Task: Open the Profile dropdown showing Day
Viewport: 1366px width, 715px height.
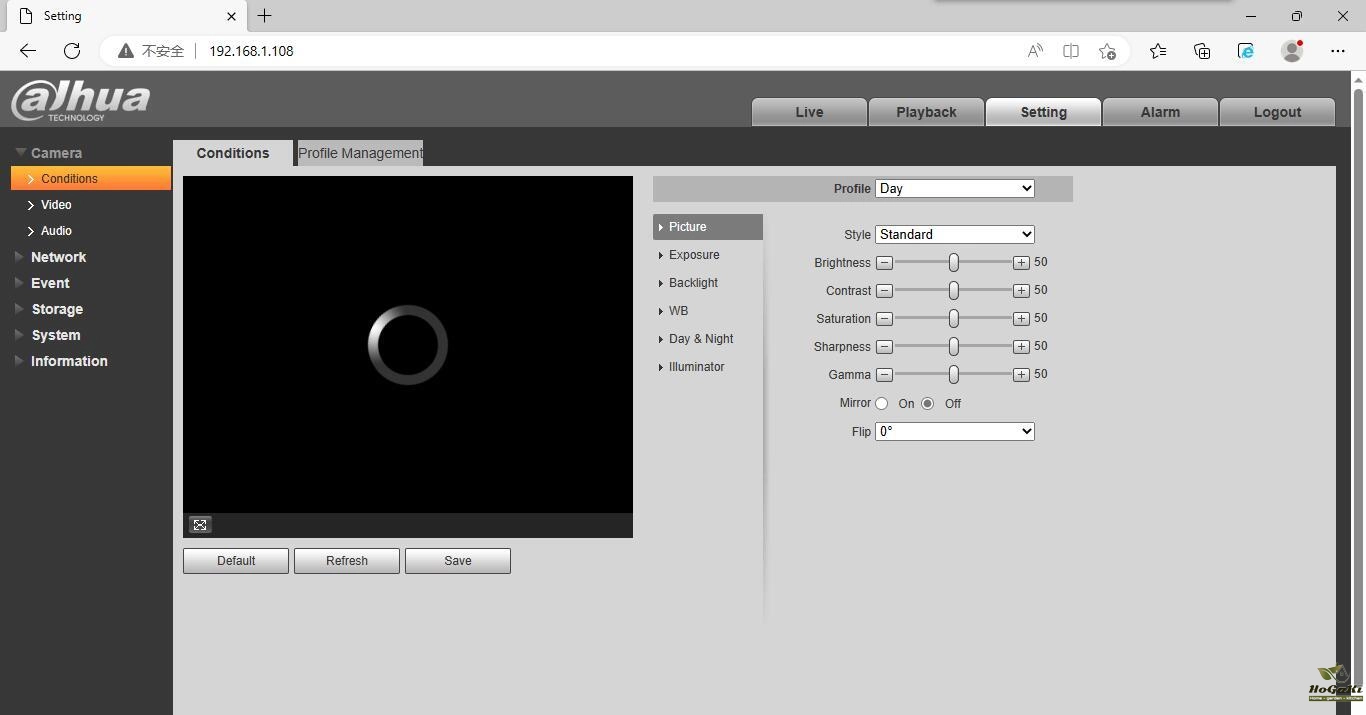Action: 954,189
